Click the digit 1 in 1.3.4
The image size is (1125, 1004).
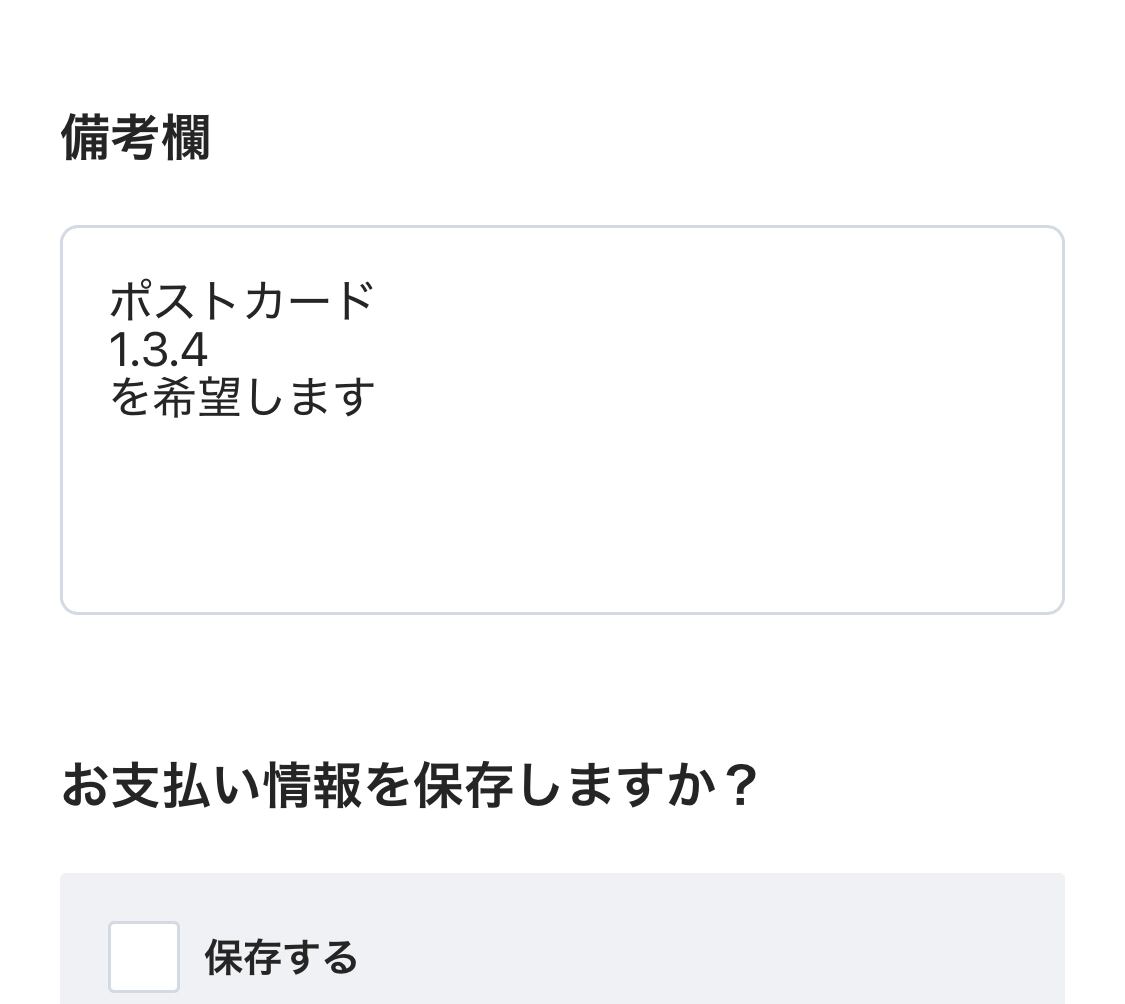click(117, 350)
